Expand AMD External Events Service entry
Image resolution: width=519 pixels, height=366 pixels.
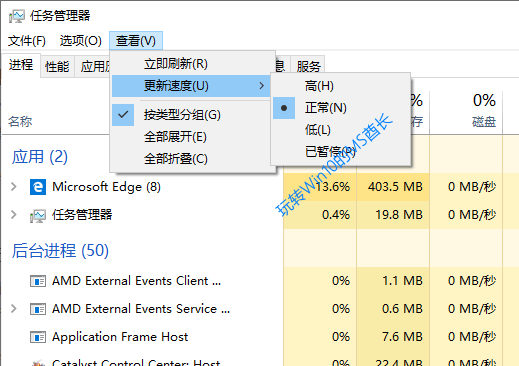click(x=14, y=309)
